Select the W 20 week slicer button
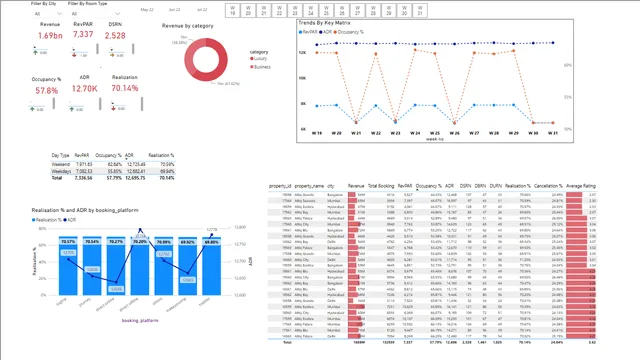This screenshot has width=640, height=360. coord(248,11)
